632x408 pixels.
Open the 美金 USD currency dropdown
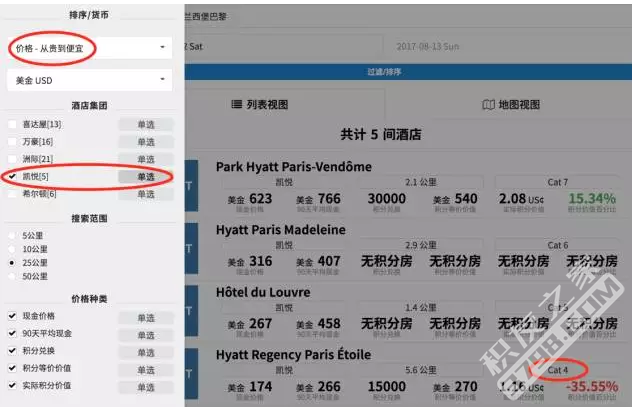pyautogui.click(x=89, y=80)
